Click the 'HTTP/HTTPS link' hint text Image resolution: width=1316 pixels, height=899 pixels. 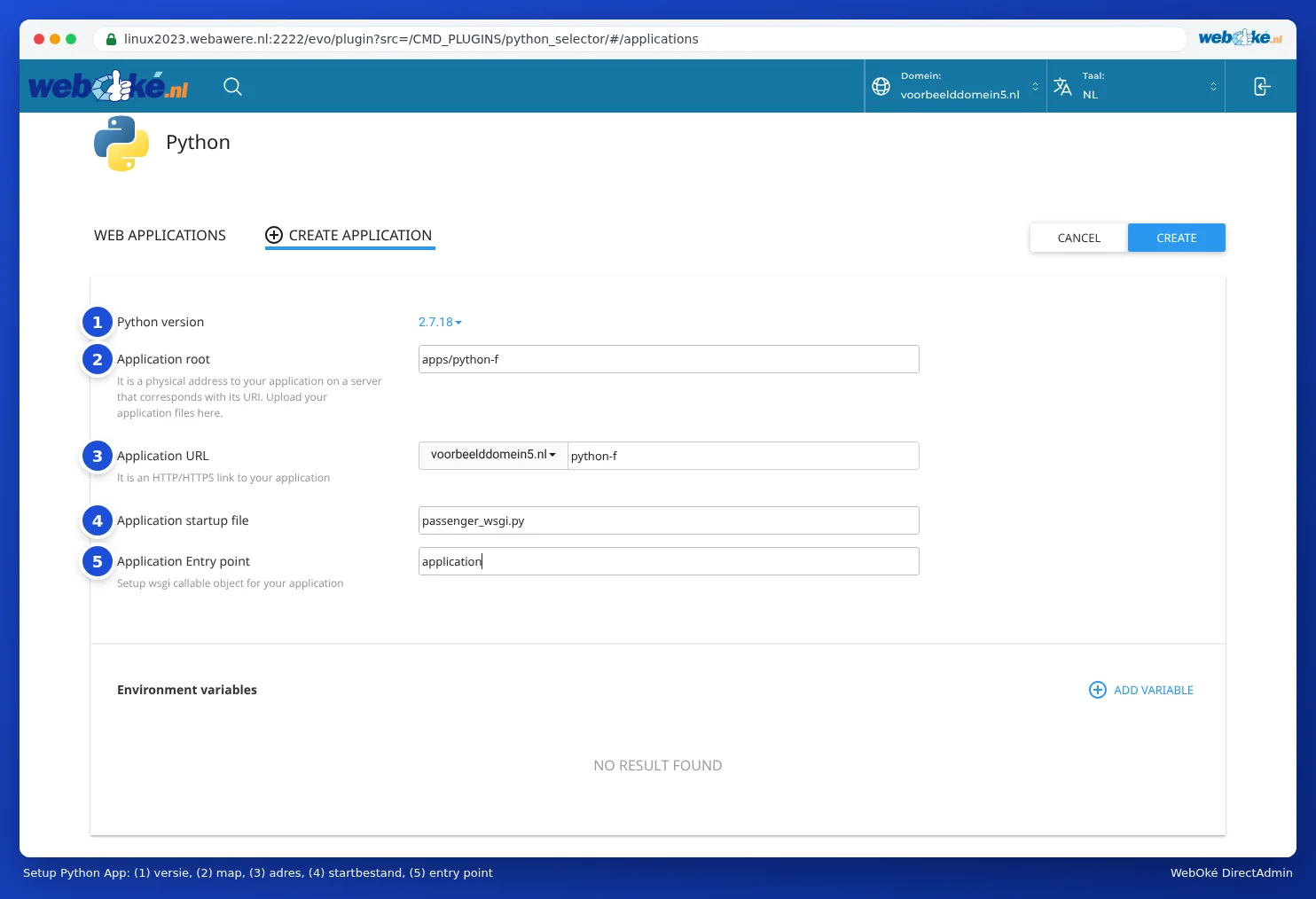coord(223,478)
